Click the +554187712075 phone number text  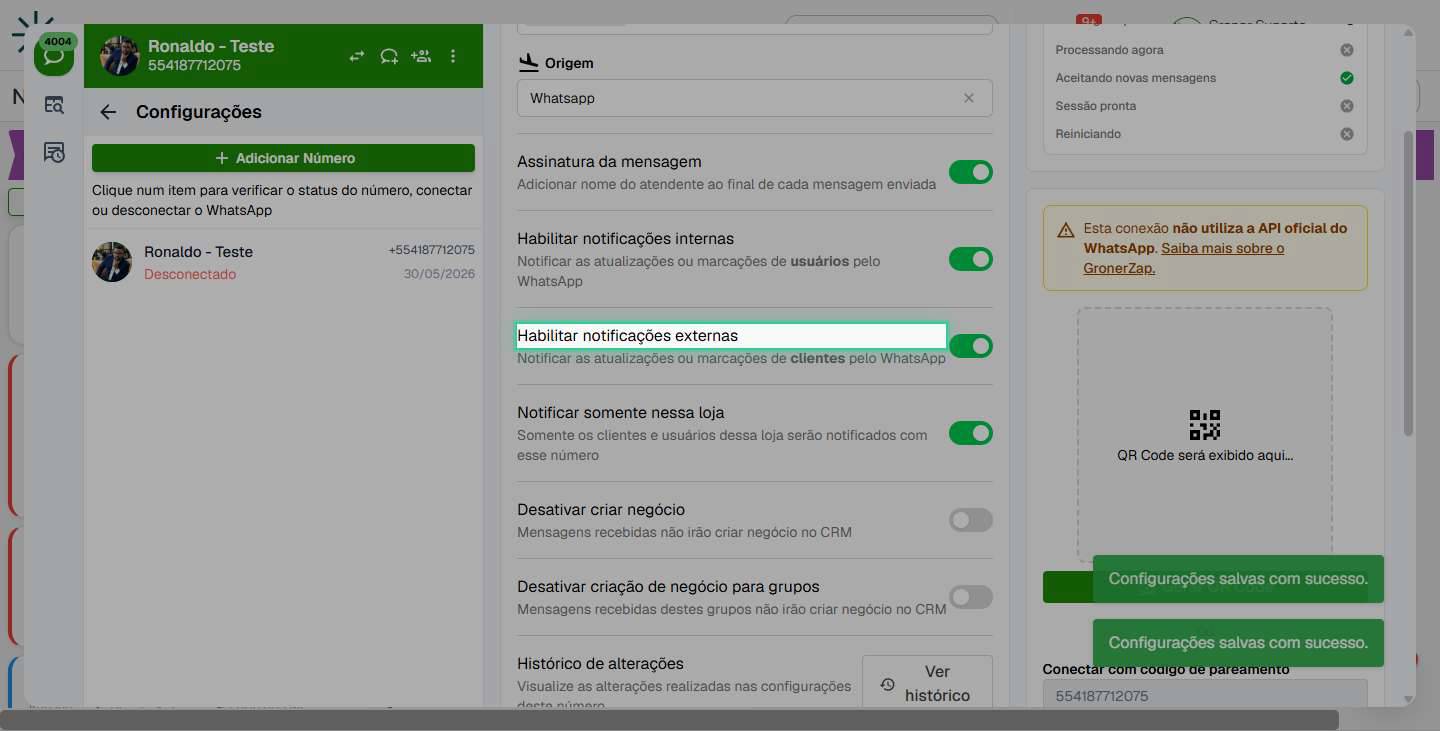(x=431, y=250)
